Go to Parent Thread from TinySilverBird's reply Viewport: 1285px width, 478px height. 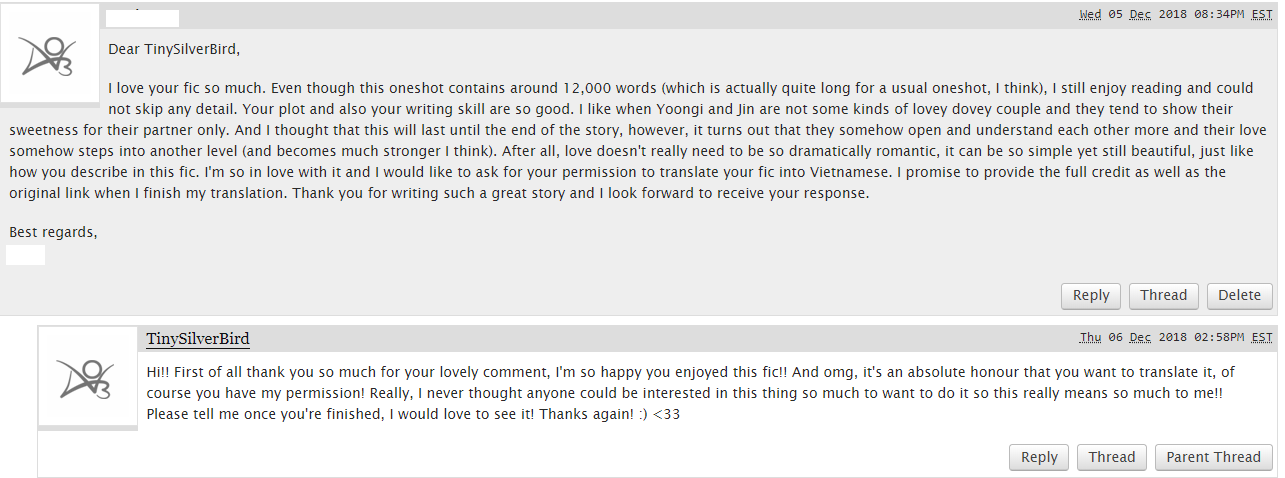coord(1213,457)
